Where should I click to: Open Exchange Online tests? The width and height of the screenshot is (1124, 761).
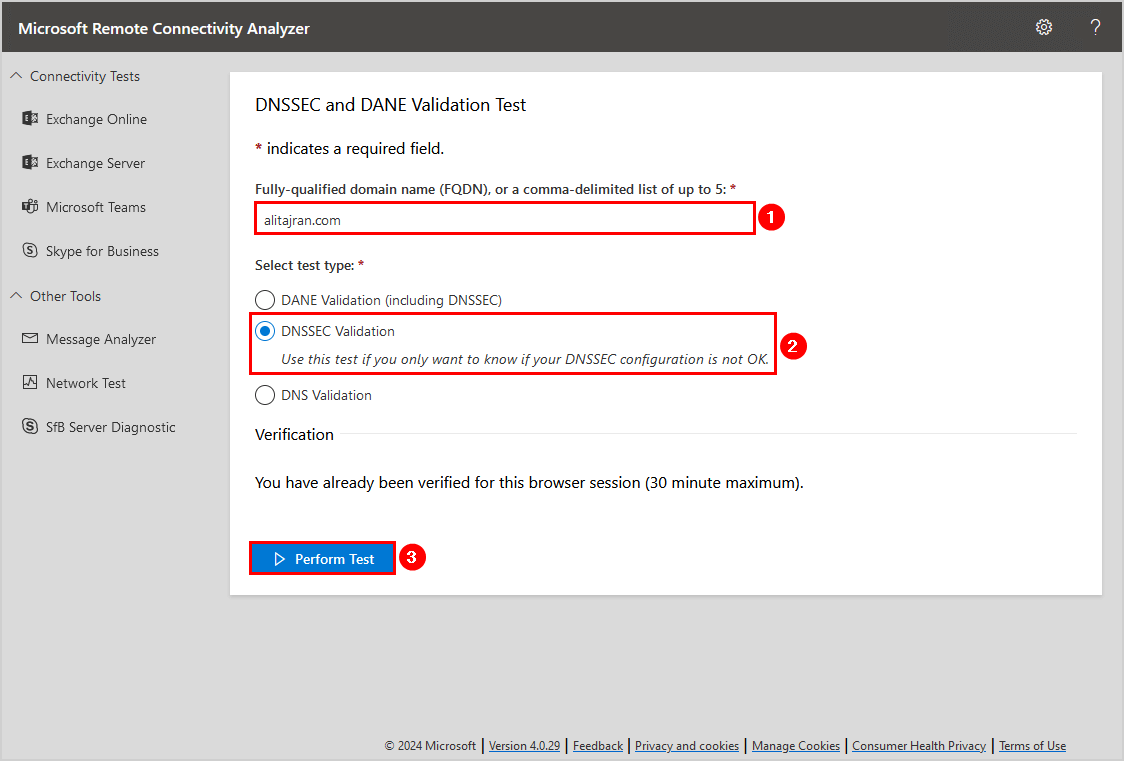(96, 119)
